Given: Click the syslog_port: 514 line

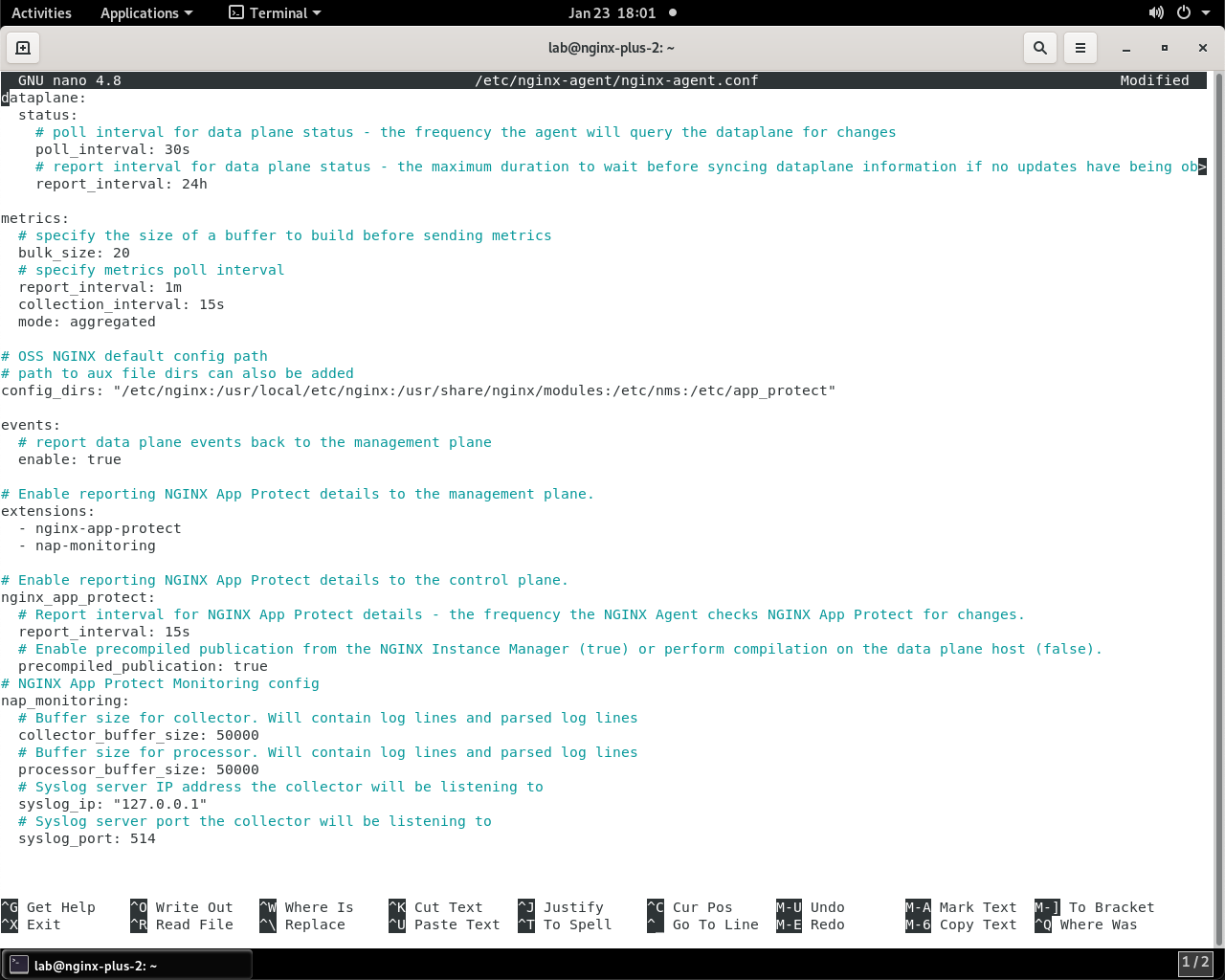Looking at the screenshot, I should click(87, 838).
